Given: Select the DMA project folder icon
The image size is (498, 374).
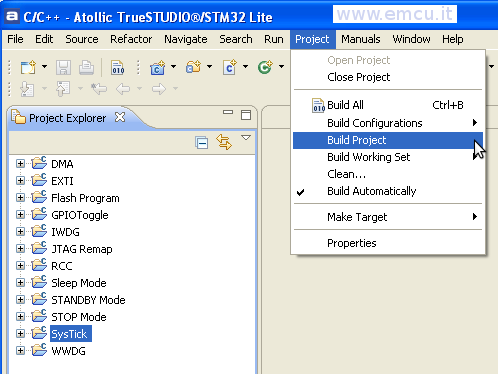Looking at the screenshot, I should (39, 163).
